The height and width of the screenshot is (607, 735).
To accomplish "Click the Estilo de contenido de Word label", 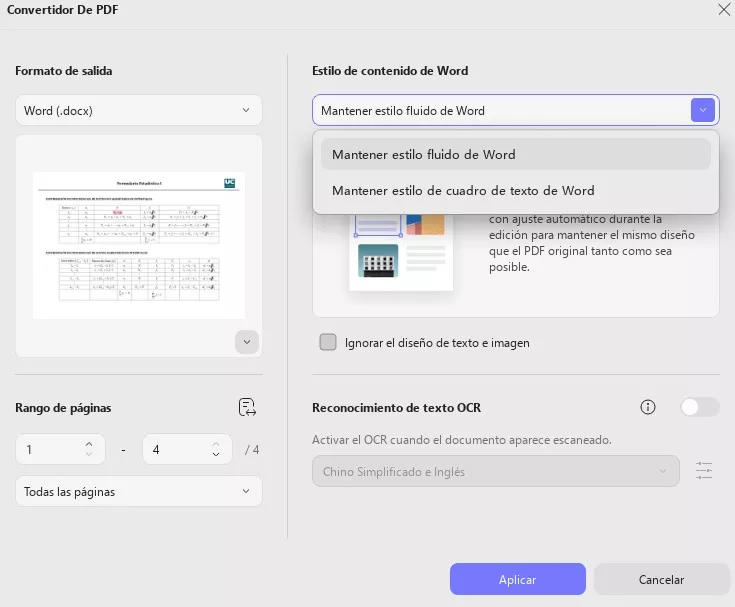I will click(390, 71).
